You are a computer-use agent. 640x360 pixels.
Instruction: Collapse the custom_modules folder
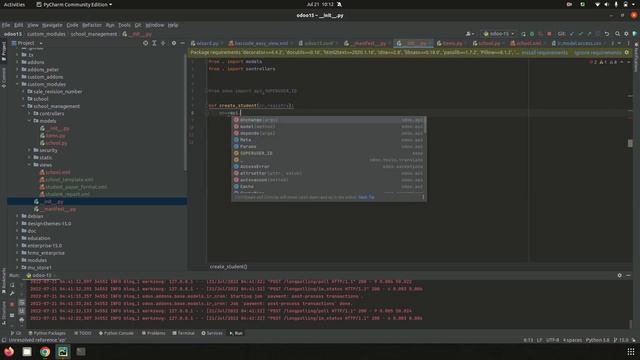click(18, 84)
